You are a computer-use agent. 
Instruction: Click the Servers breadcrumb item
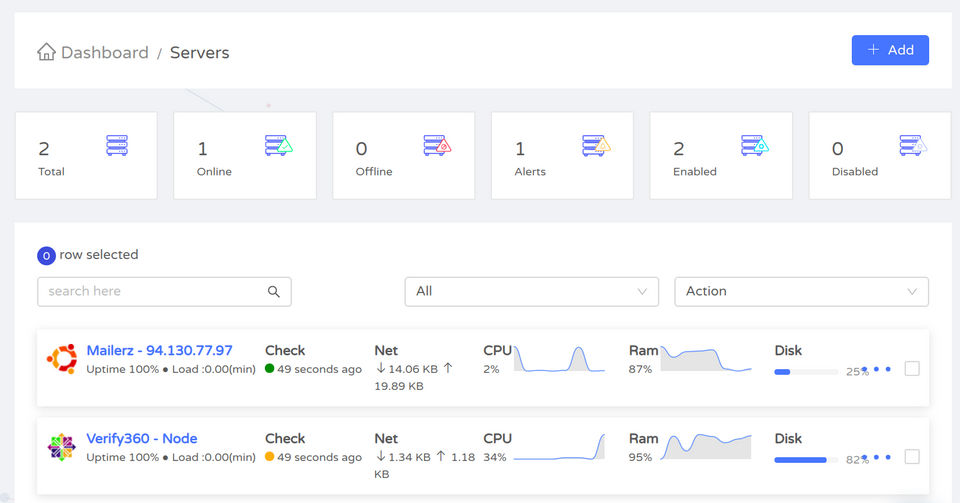(199, 52)
